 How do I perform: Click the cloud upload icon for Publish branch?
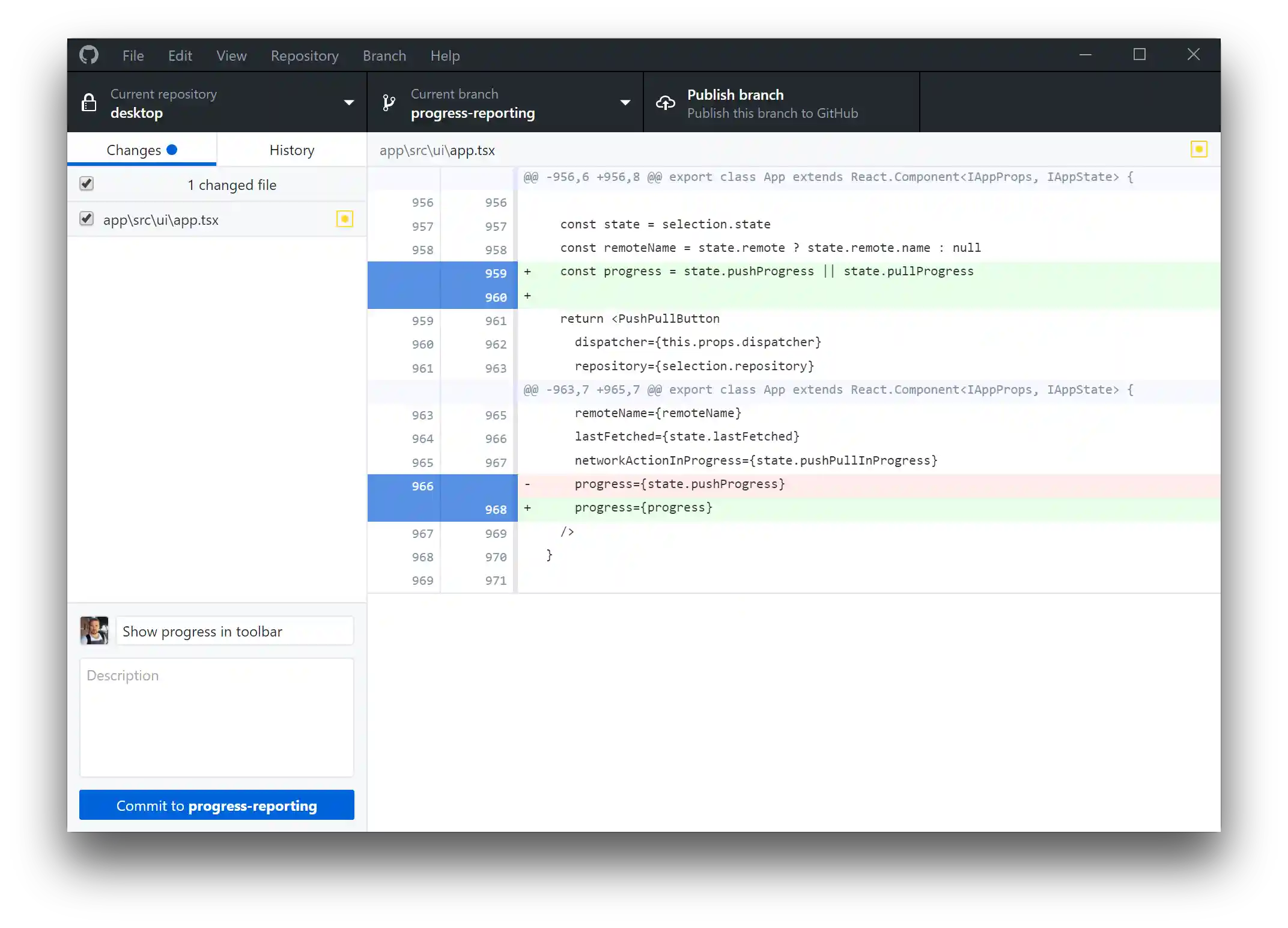coord(665,102)
